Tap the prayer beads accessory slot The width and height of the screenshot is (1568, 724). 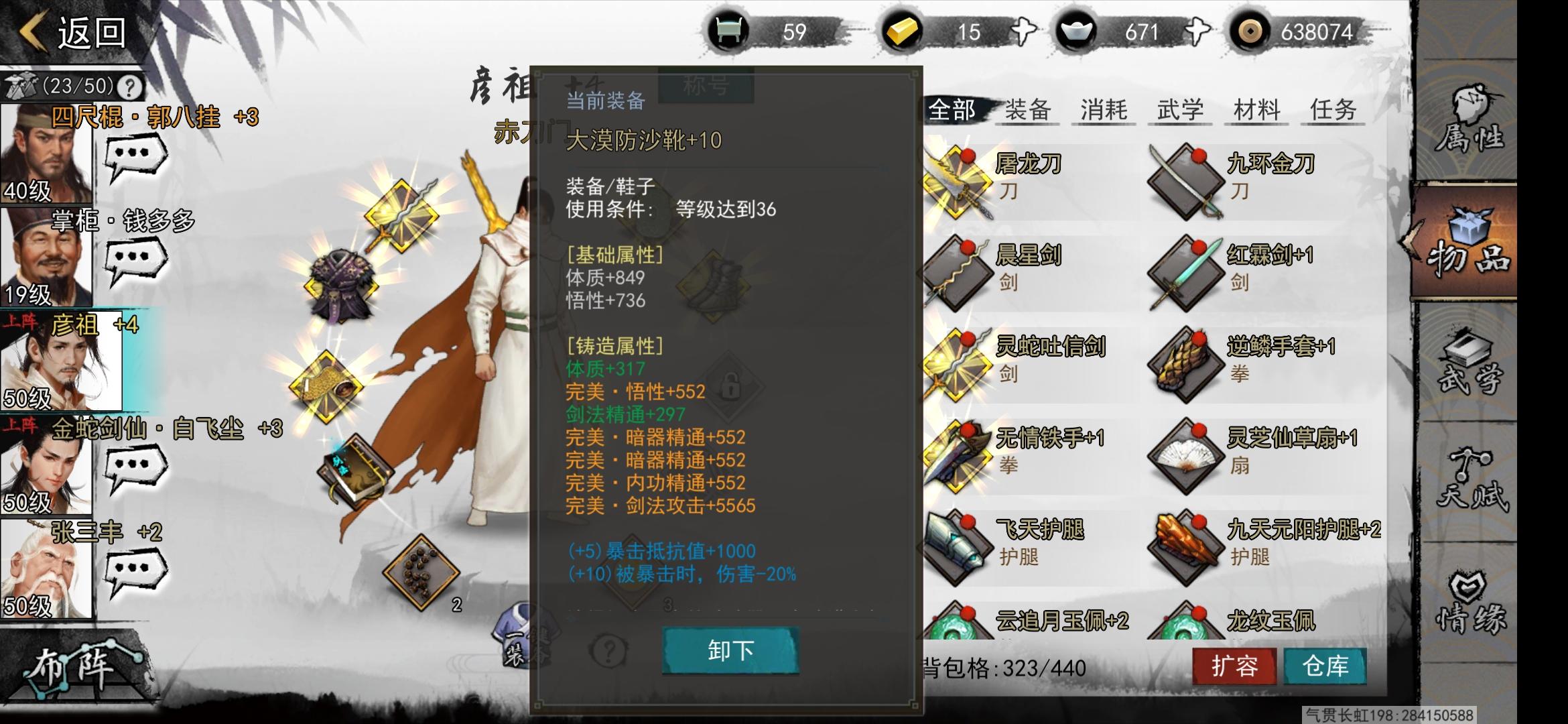[421, 572]
